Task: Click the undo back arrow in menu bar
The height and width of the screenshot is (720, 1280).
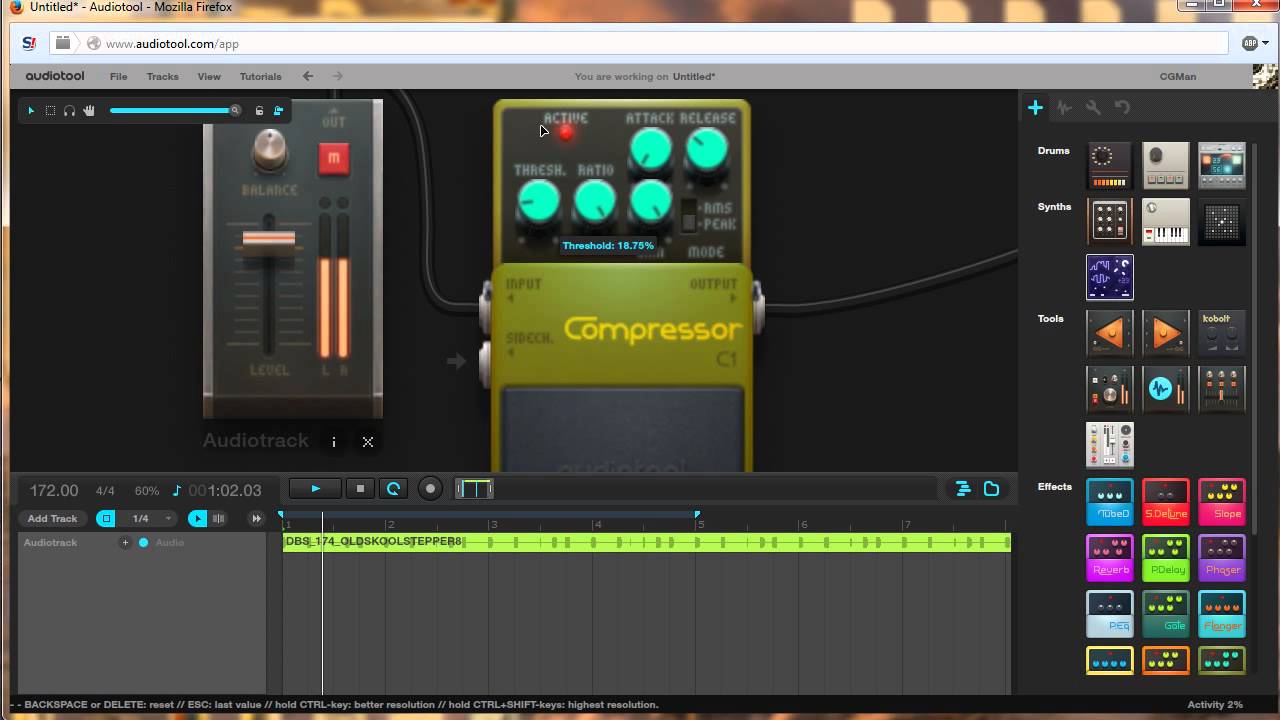Action: (308, 76)
